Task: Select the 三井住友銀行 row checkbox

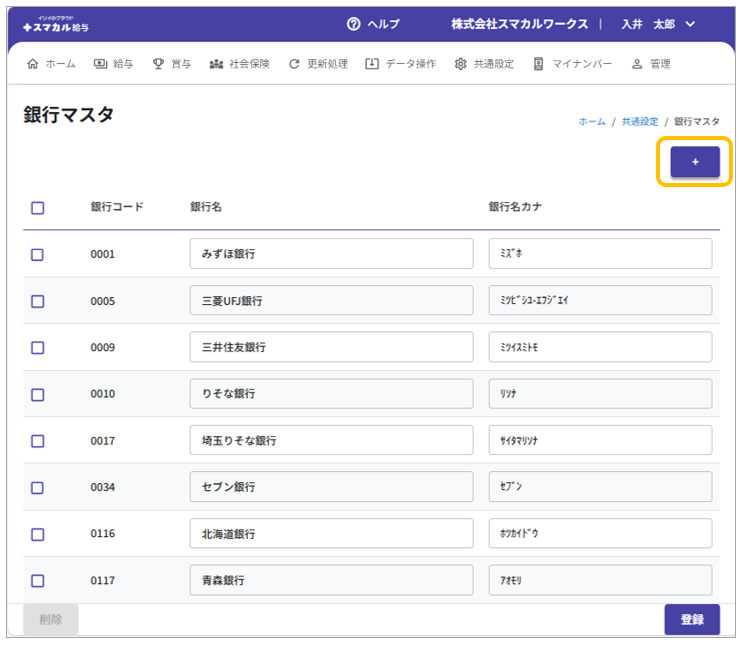Action: (x=38, y=347)
